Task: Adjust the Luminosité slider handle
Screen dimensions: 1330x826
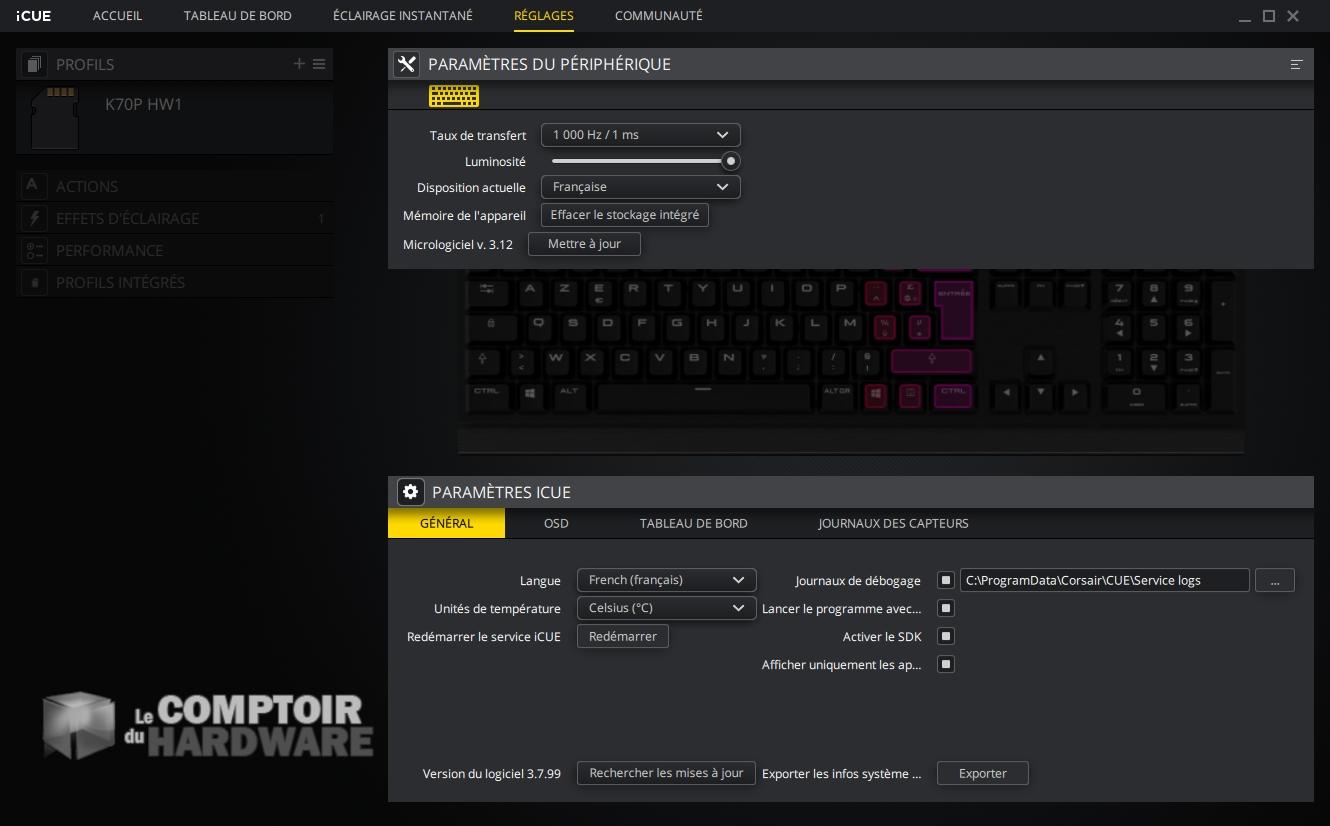Action: [731, 161]
